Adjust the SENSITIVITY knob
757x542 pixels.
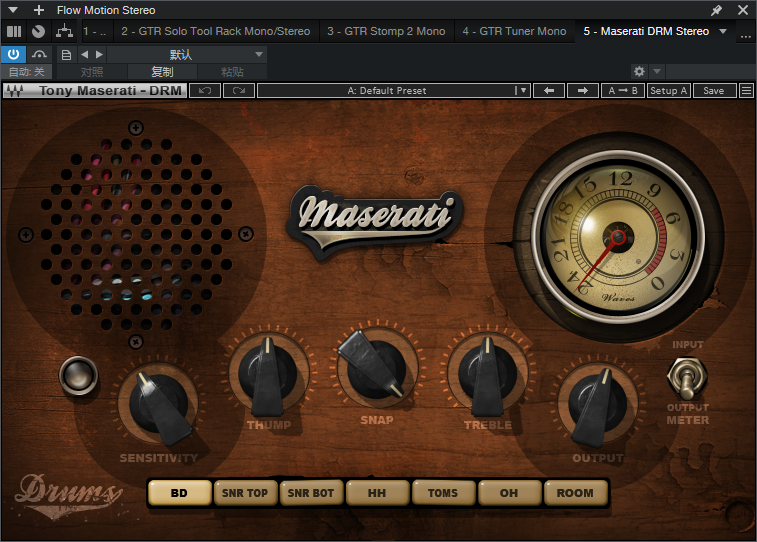coord(159,404)
